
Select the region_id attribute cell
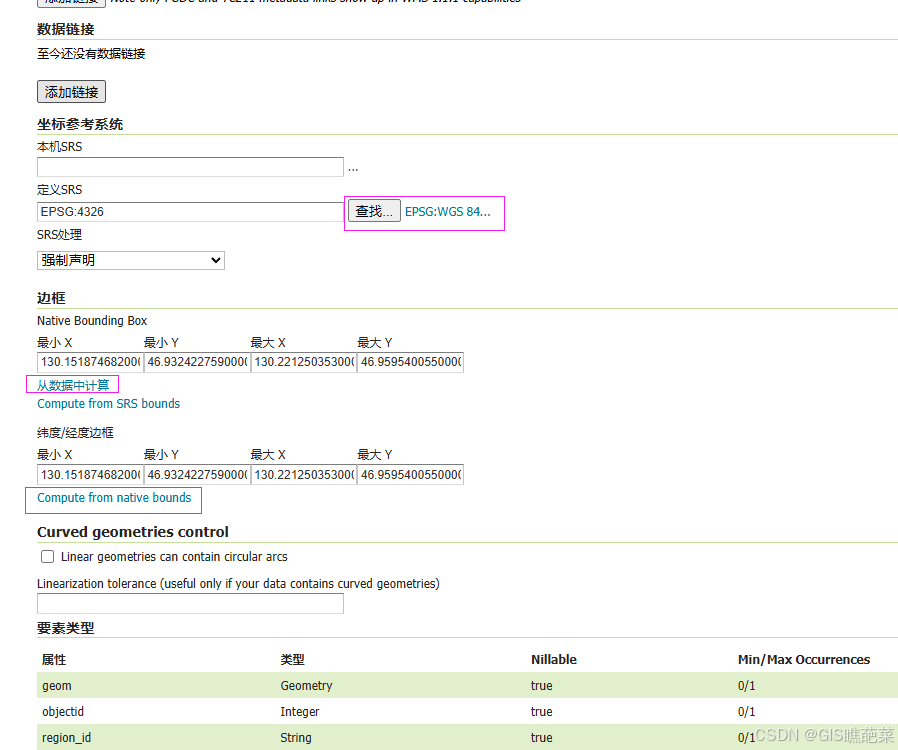tap(66, 737)
